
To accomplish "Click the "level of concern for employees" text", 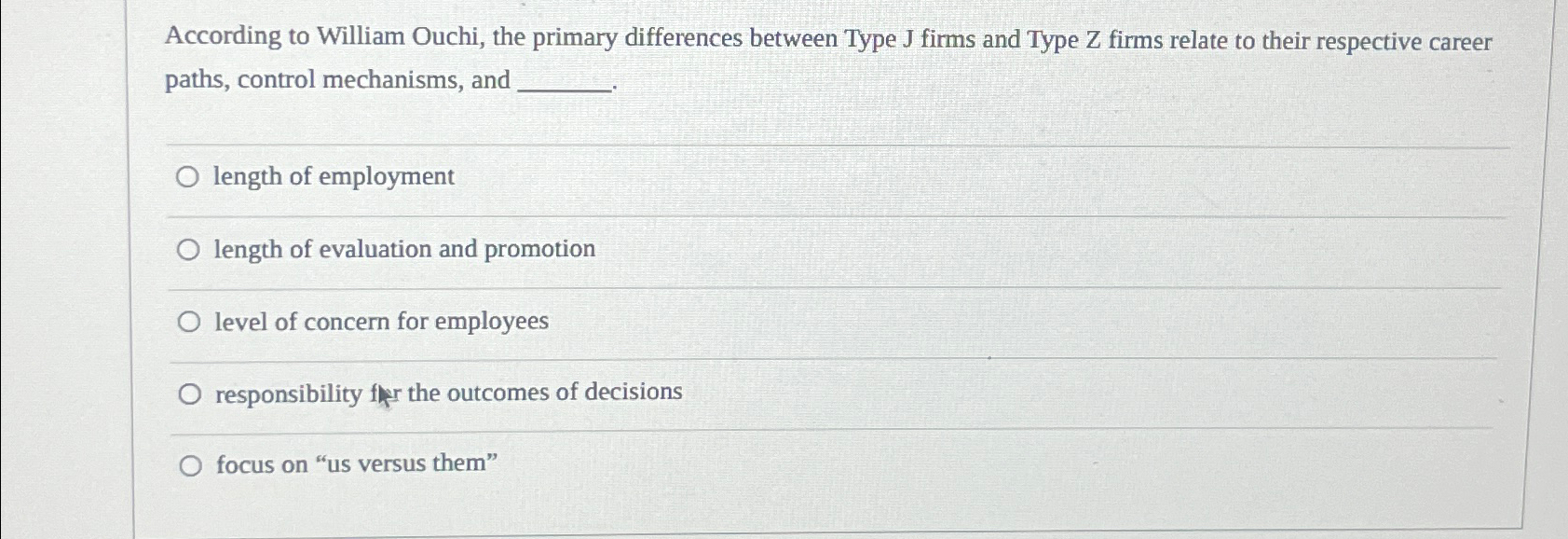I will pos(380,321).
